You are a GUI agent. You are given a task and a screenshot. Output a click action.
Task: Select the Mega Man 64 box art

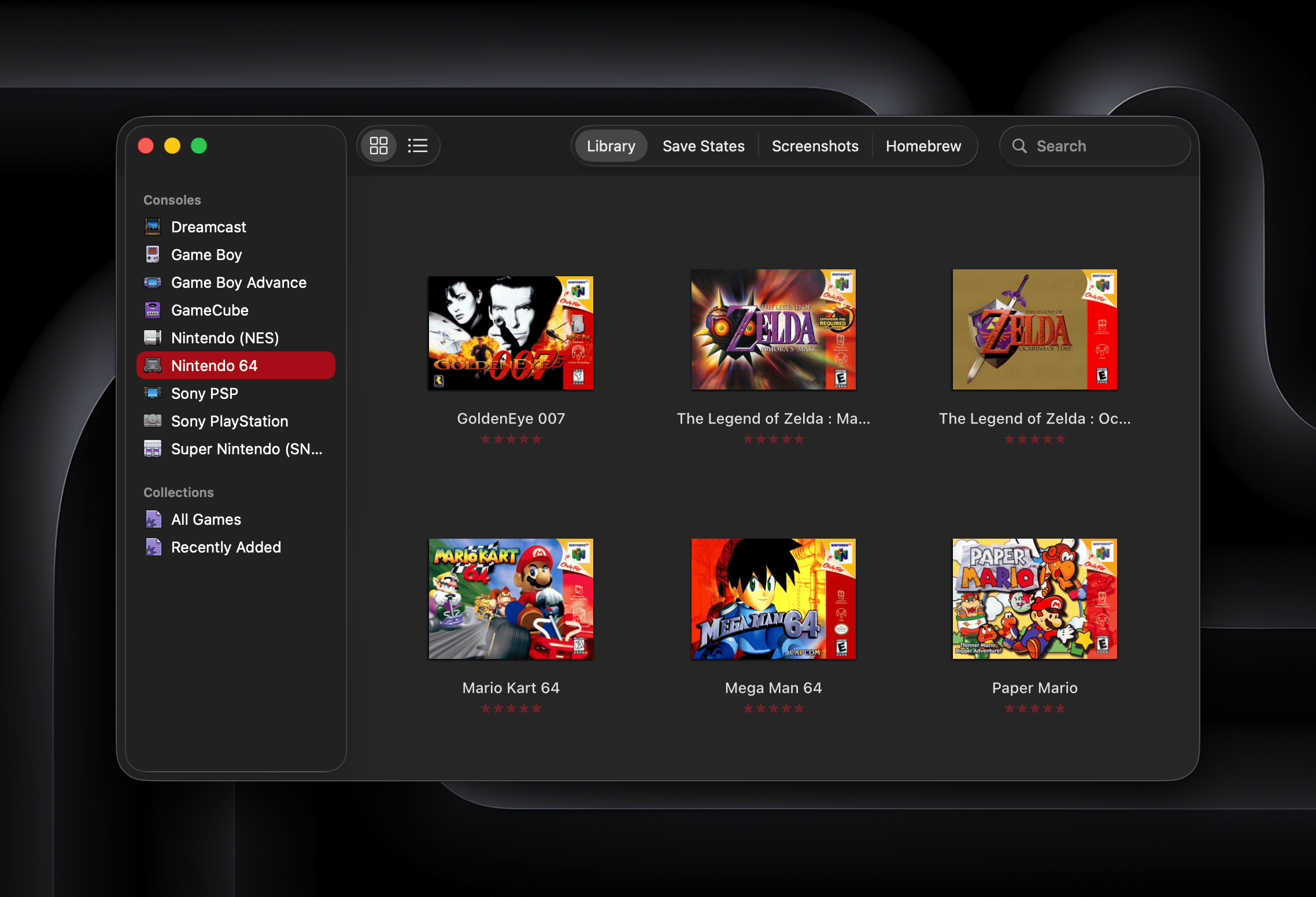(774, 599)
